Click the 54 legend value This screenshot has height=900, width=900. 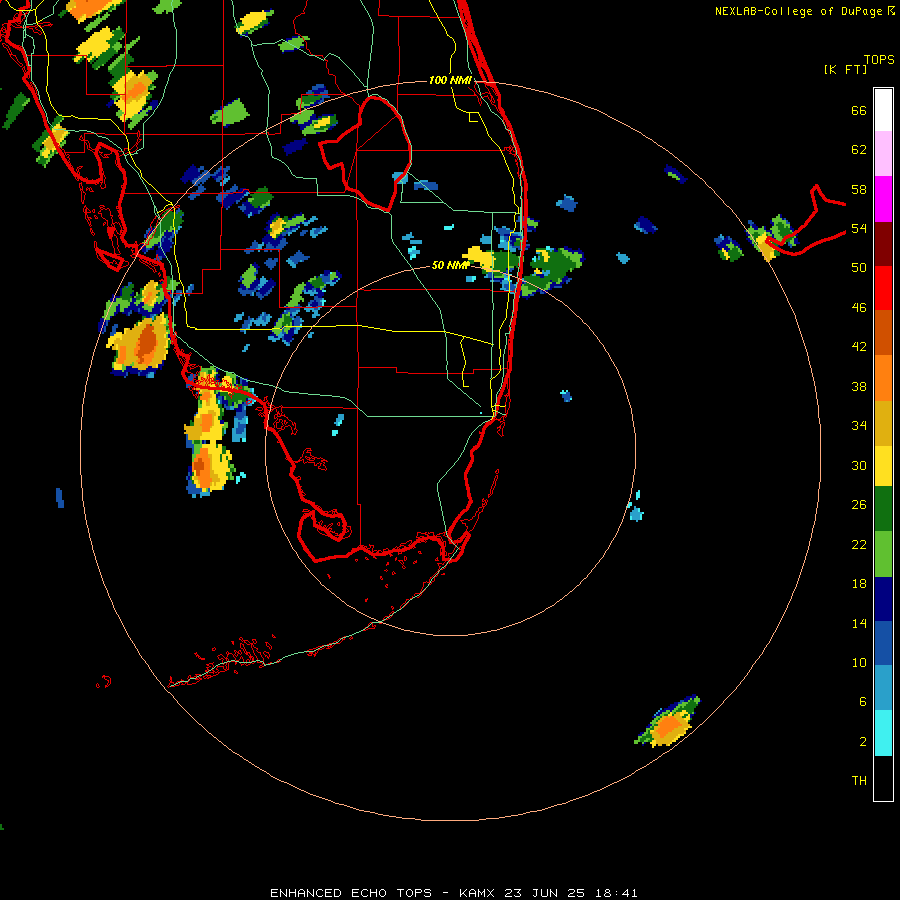[x=859, y=228]
